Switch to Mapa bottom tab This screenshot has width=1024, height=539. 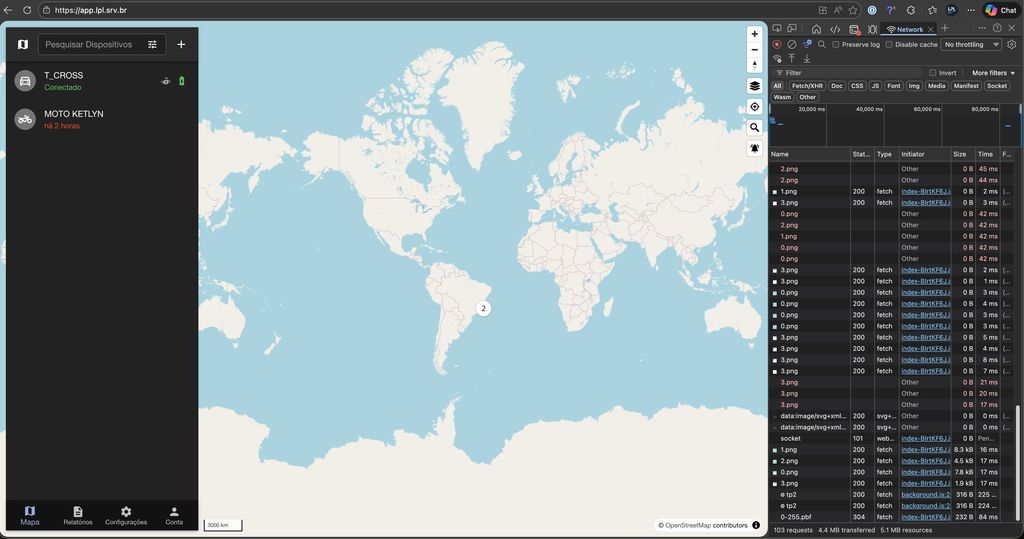point(29,515)
